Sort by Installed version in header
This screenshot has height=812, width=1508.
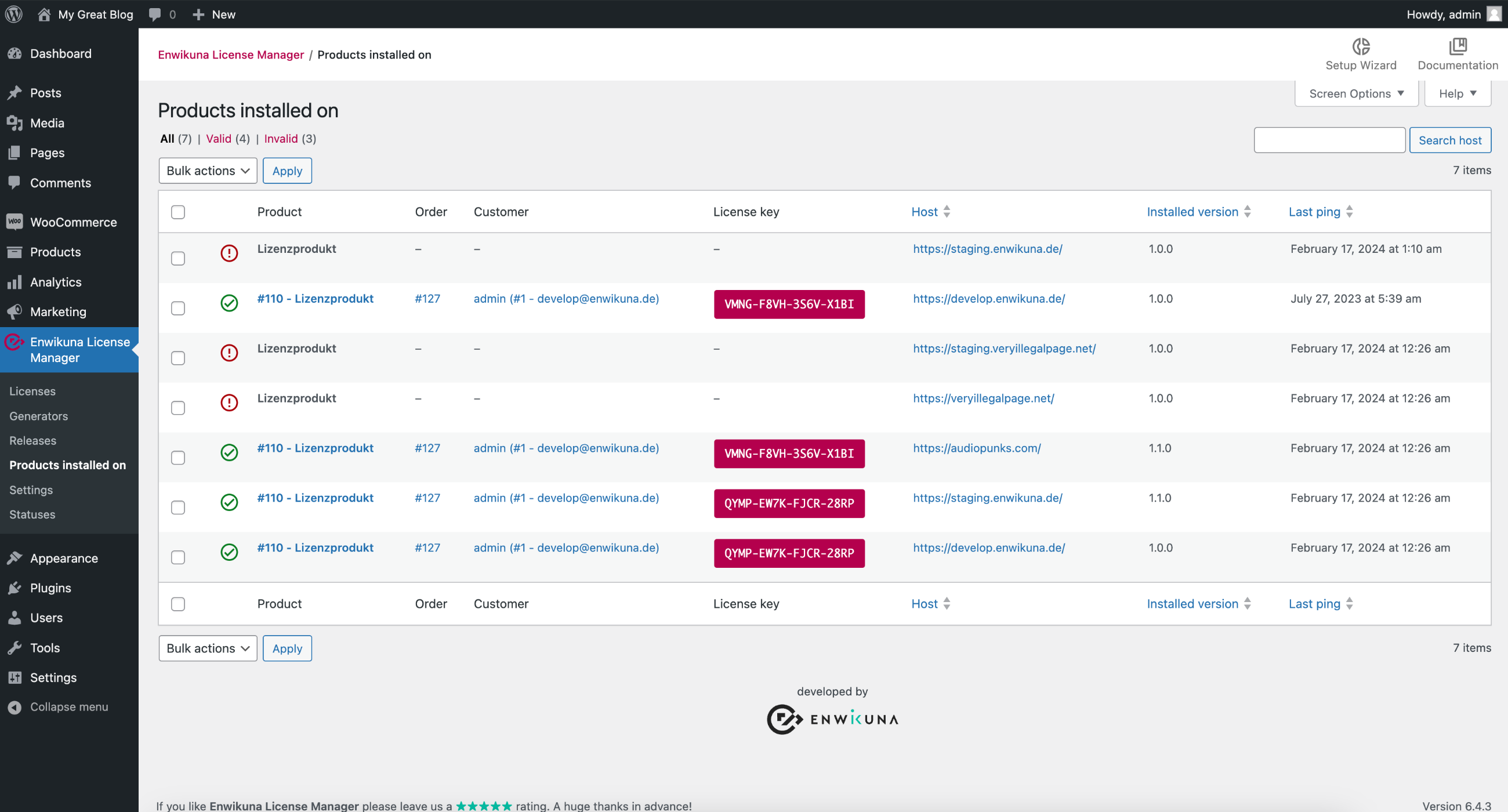1198,212
